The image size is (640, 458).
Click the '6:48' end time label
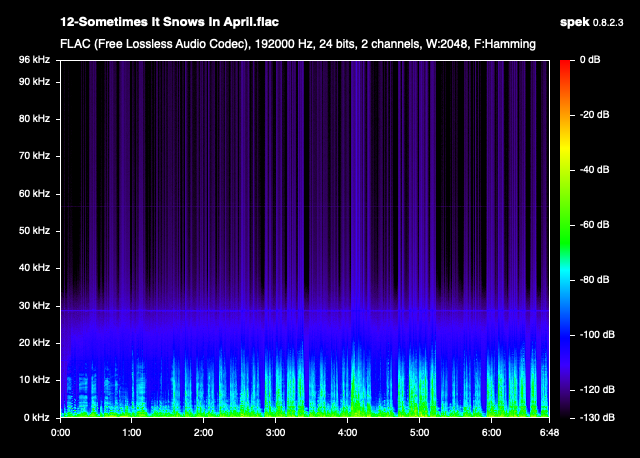coord(549,433)
